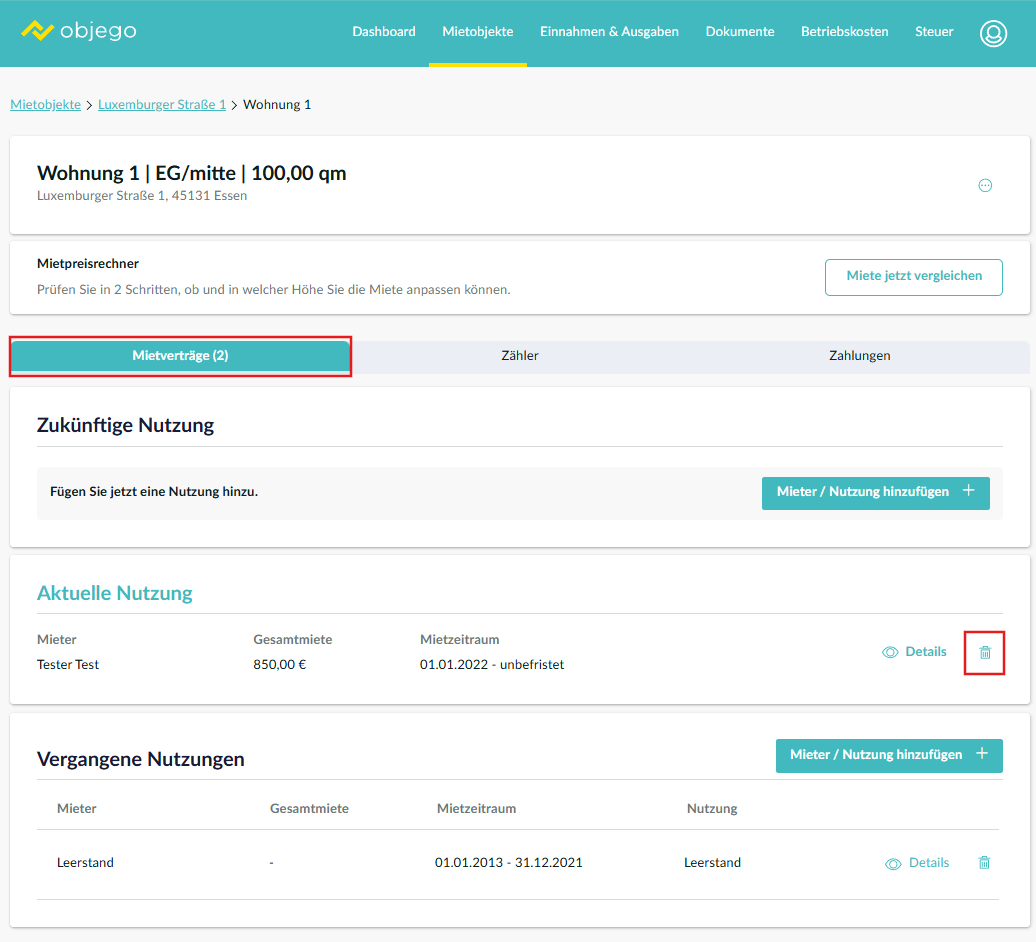Navigate to Betriebskosten
Viewport: 1036px width, 942px height.
tap(844, 32)
